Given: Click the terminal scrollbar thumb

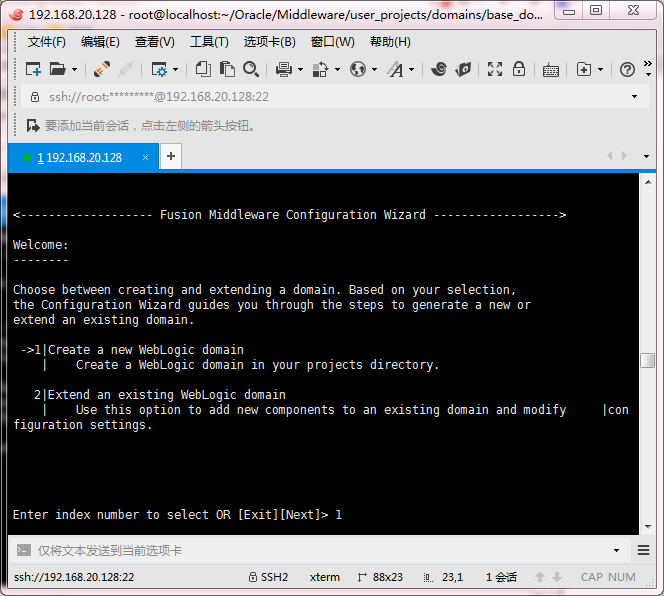Looking at the screenshot, I should pos(647,360).
